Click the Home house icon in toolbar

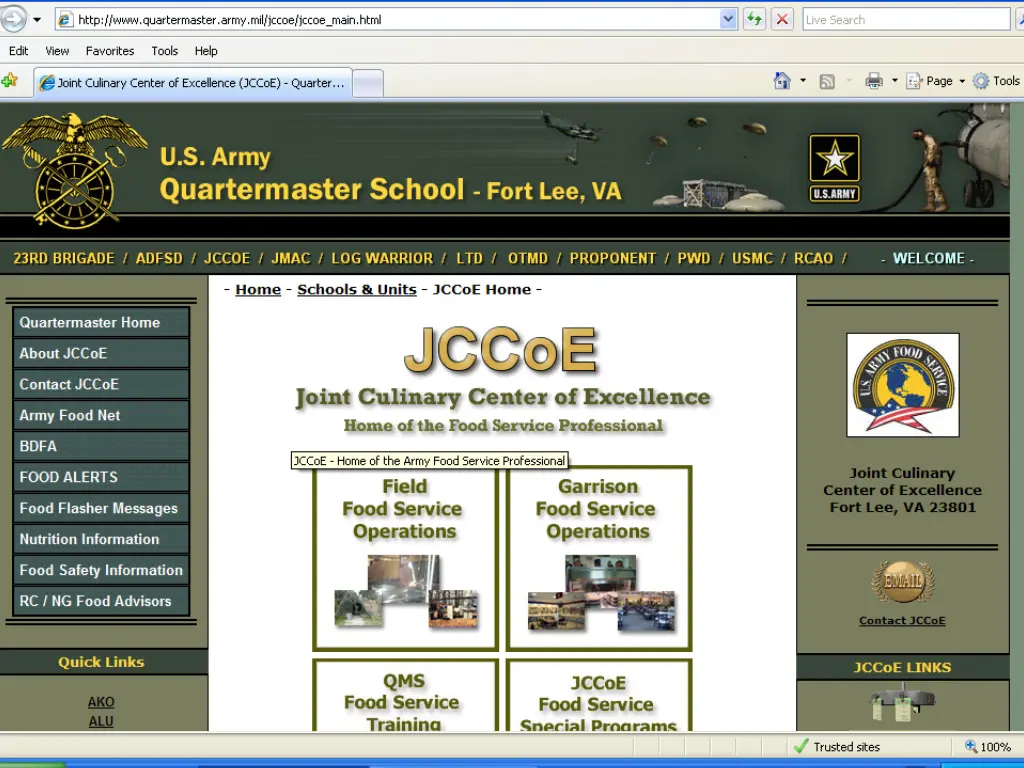(x=782, y=81)
